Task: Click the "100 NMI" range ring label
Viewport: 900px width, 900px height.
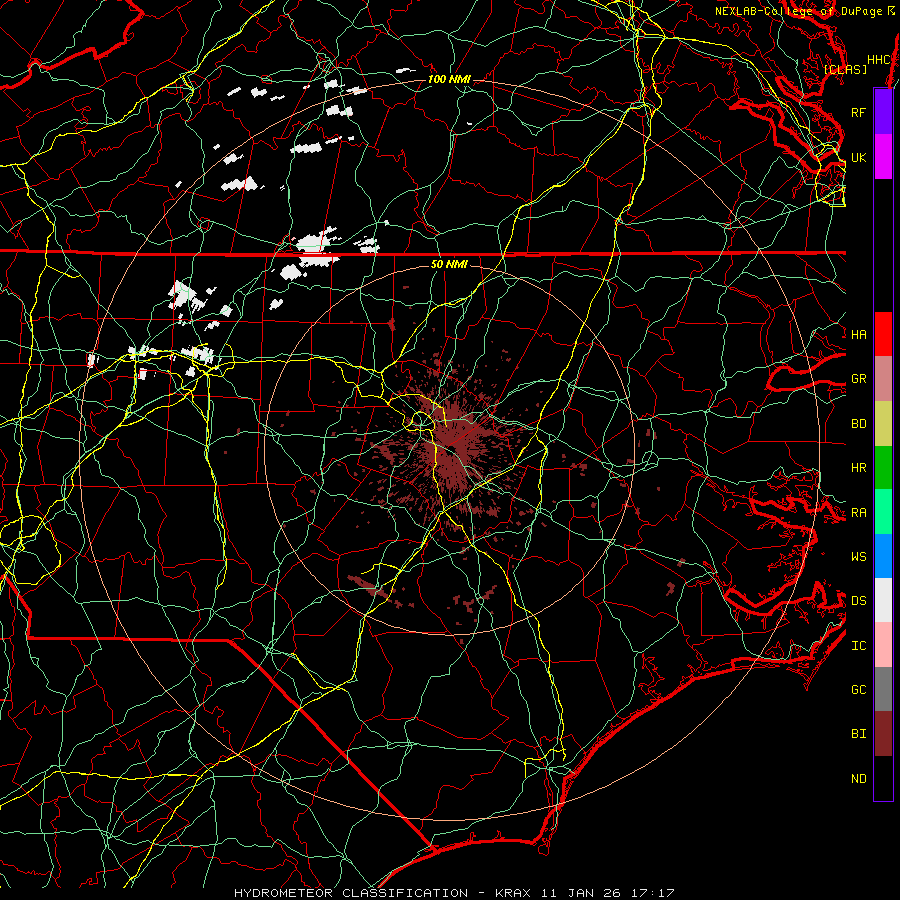Action: pos(449,79)
